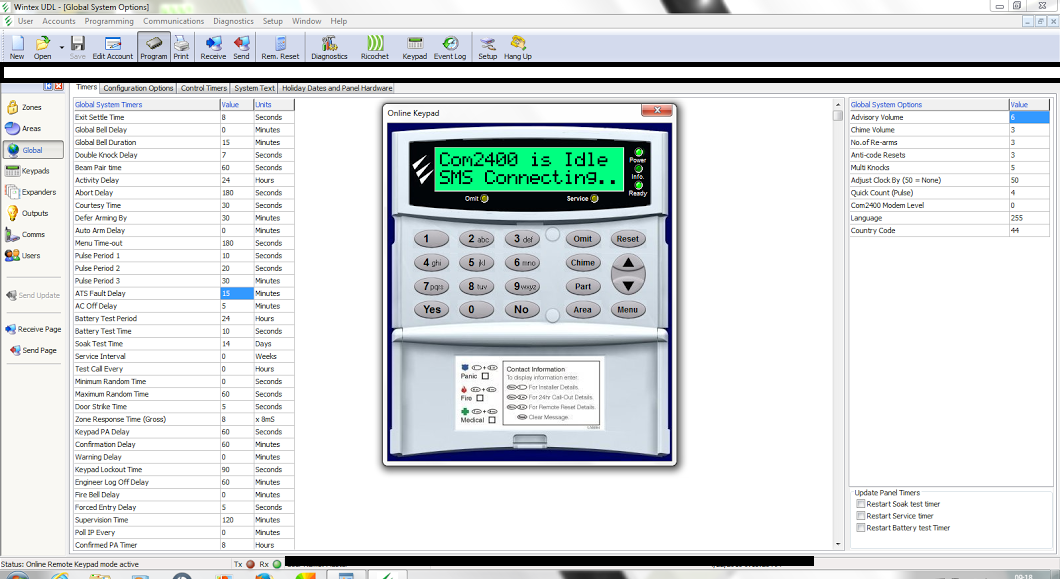This screenshot has height=579, width=1060.
Task: Click the Ricochet toolbar icon
Action: [375, 46]
